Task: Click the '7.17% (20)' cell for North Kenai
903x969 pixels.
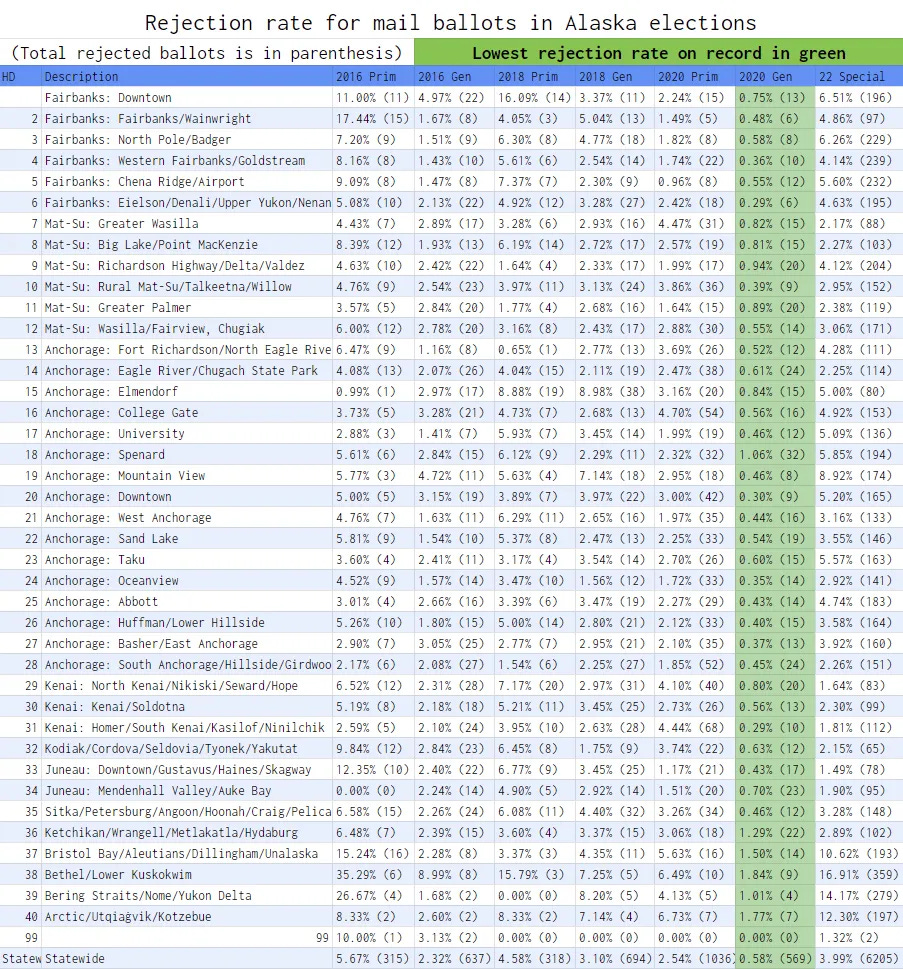Action: (x=535, y=686)
